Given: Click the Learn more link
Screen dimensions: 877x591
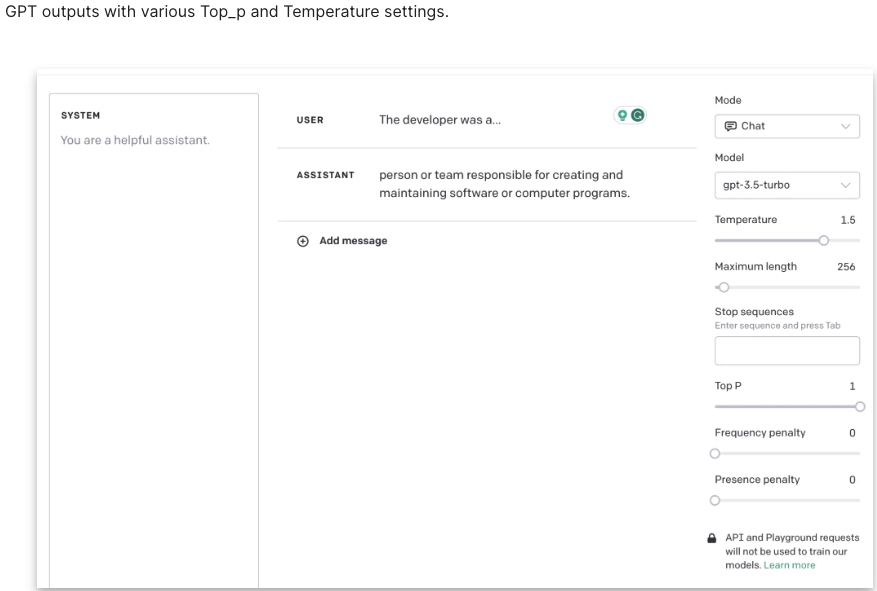Looking at the screenshot, I should pyautogui.click(x=789, y=565).
